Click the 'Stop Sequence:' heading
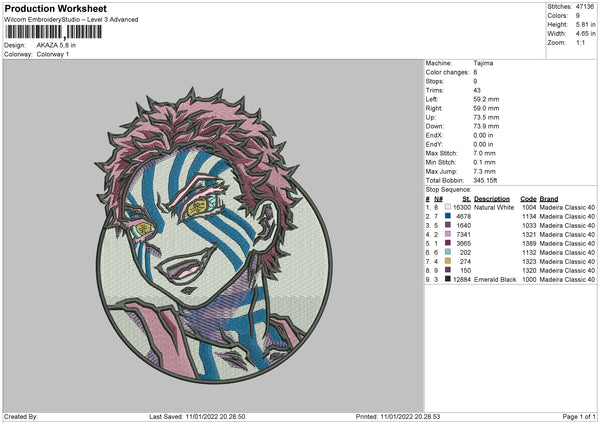This screenshot has width=600, height=424. point(448,189)
